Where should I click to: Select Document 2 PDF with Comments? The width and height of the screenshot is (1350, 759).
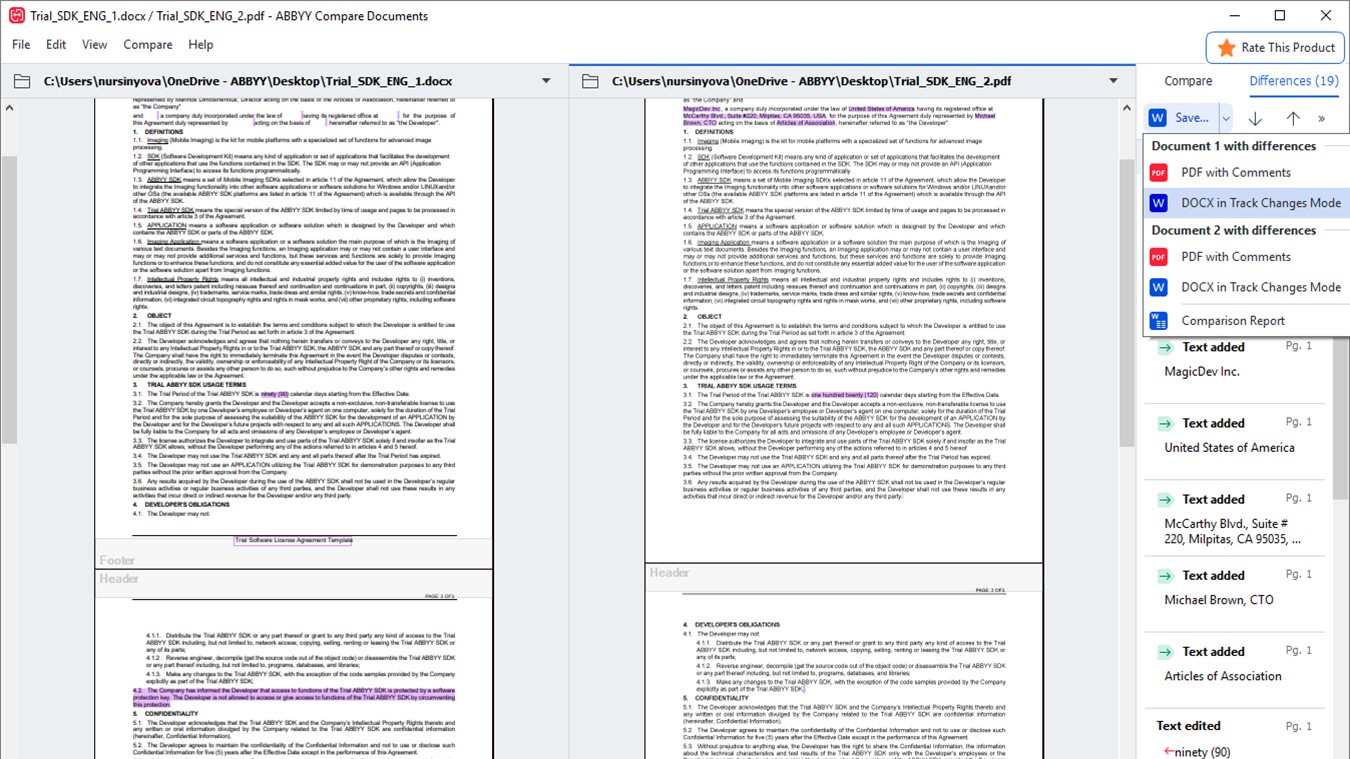(x=1246, y=256)
